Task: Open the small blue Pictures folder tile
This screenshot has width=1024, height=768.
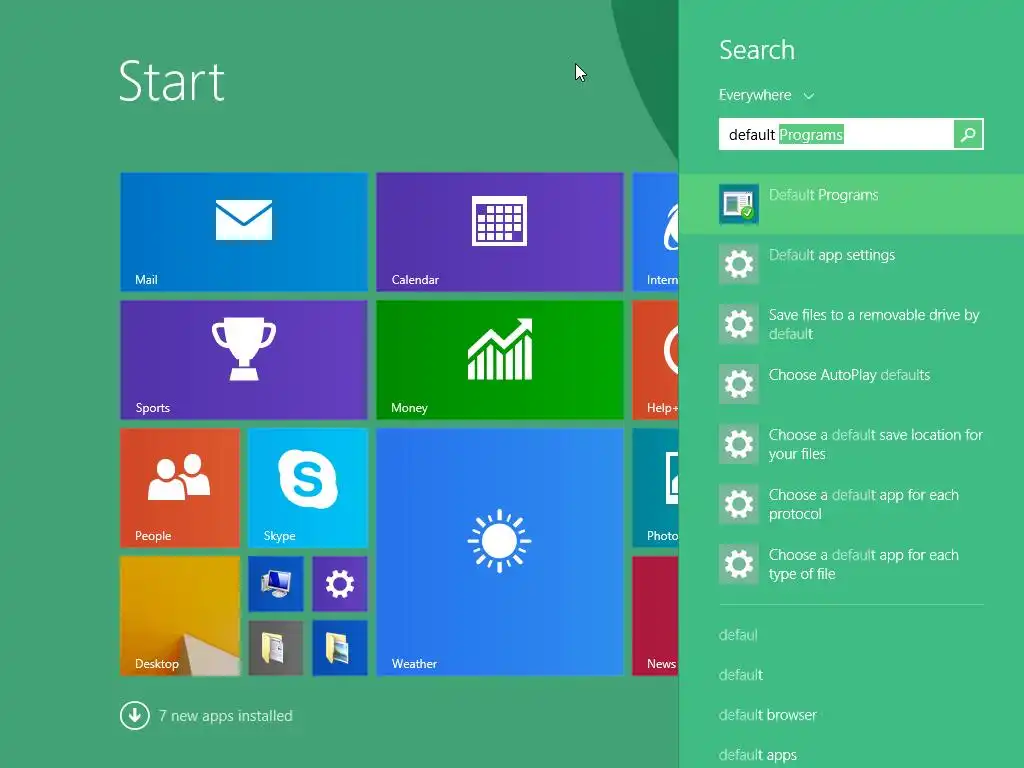Action: (340, 647)
